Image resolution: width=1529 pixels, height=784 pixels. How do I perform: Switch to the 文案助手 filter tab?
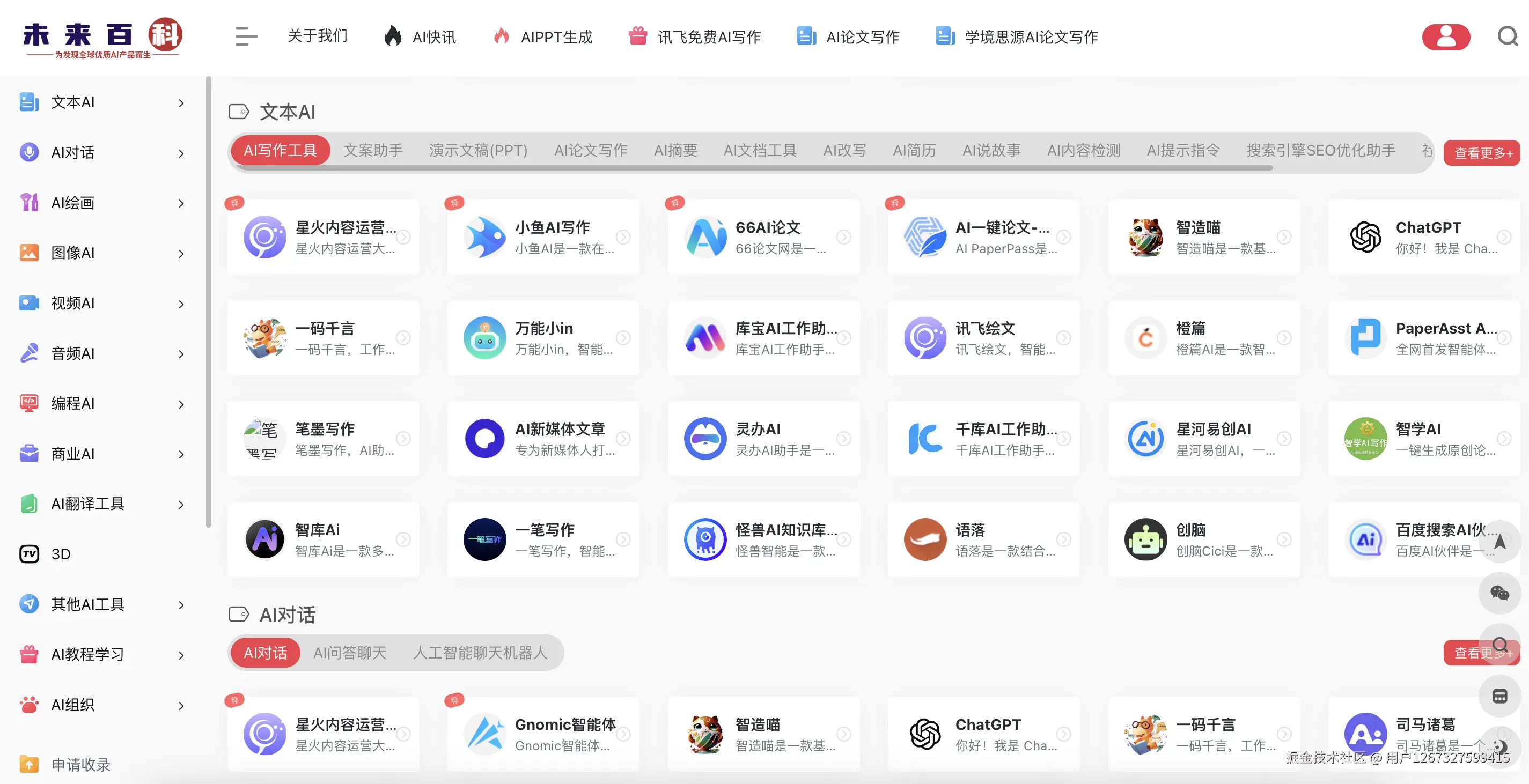373,150
